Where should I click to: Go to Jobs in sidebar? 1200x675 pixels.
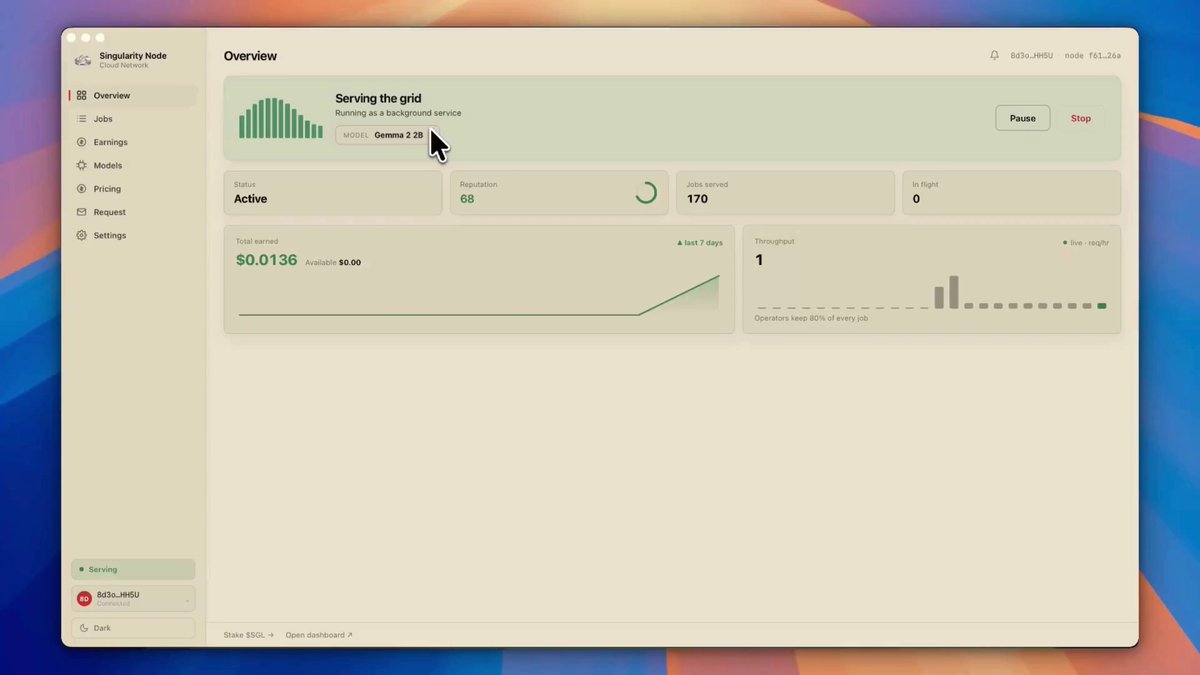point(132,119)
